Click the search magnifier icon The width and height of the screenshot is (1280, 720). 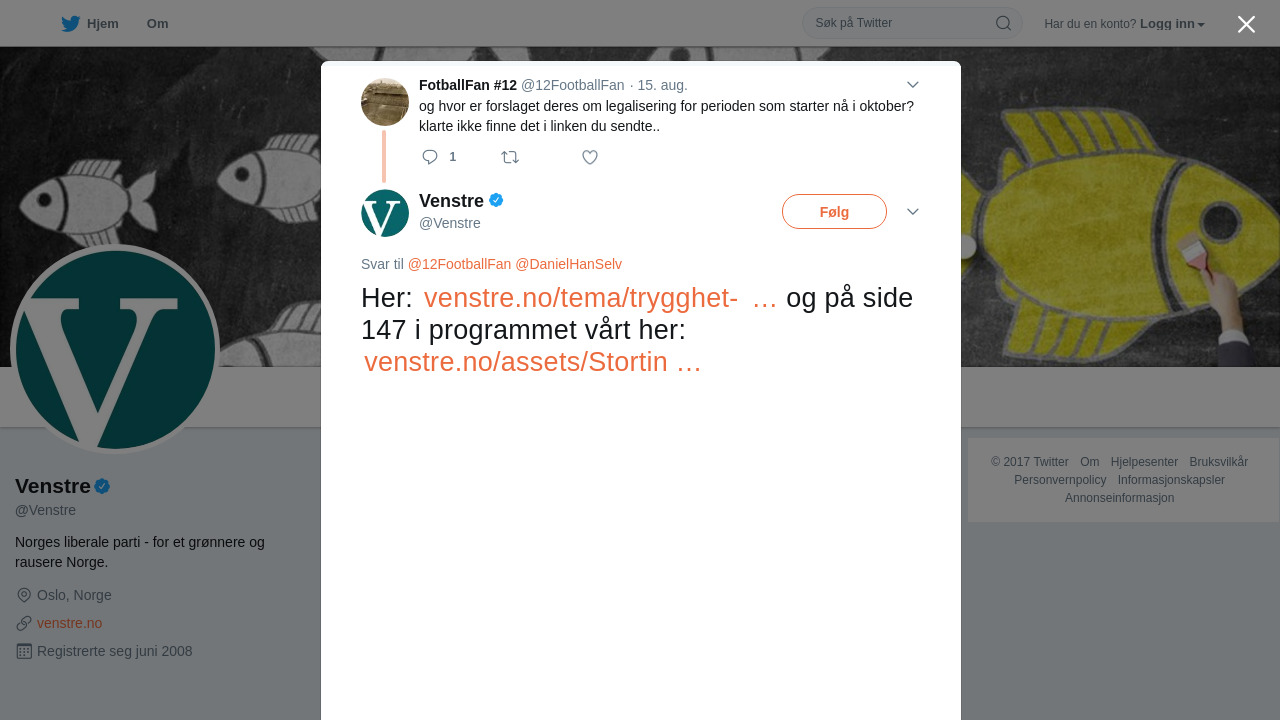tap(1003, 23)
